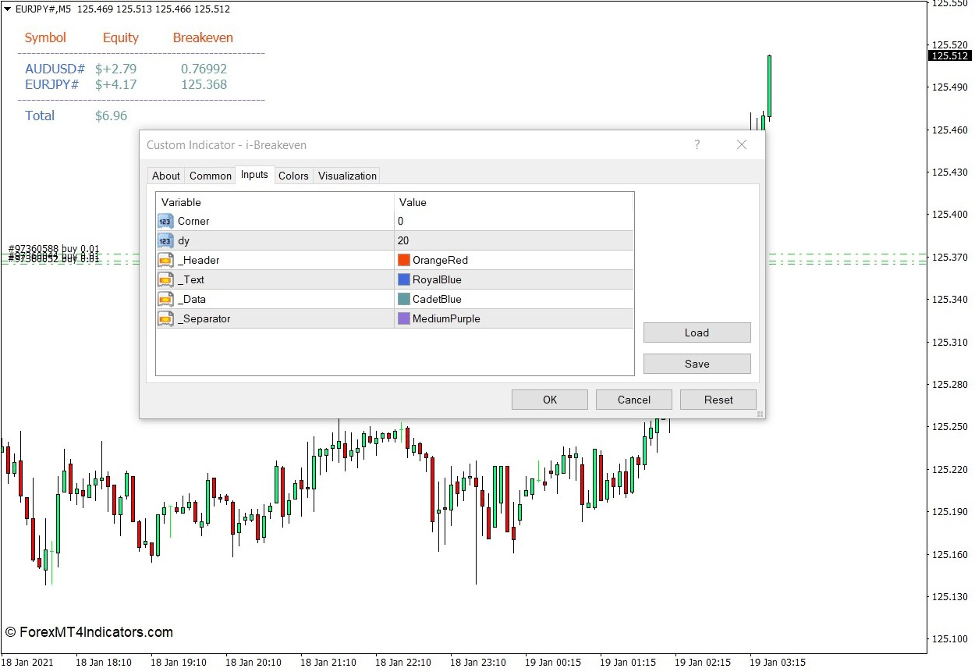Click the color property icon beside _Data

click(164, 298)
